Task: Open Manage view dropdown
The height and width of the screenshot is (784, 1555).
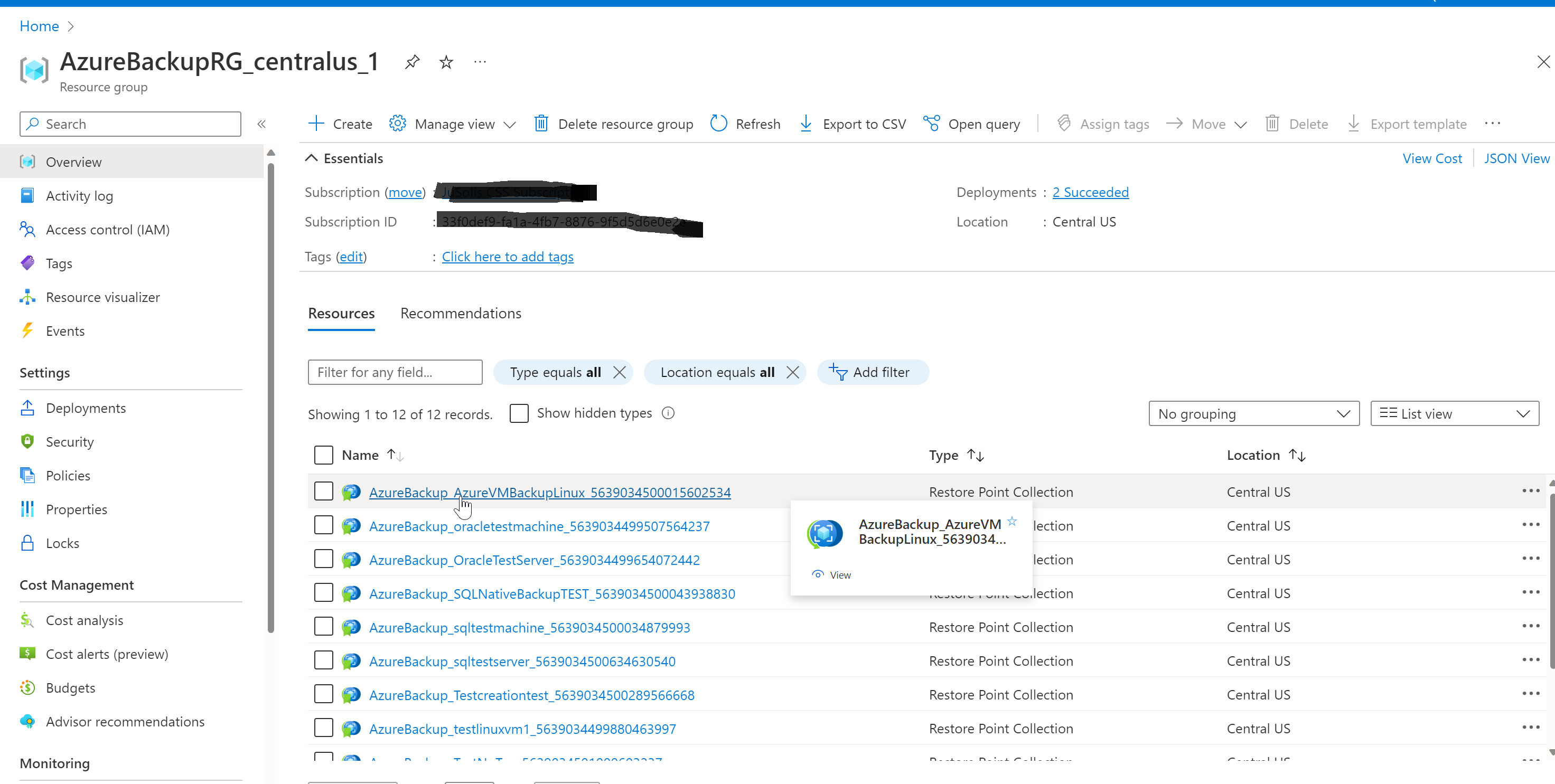Action: [452, 124]
